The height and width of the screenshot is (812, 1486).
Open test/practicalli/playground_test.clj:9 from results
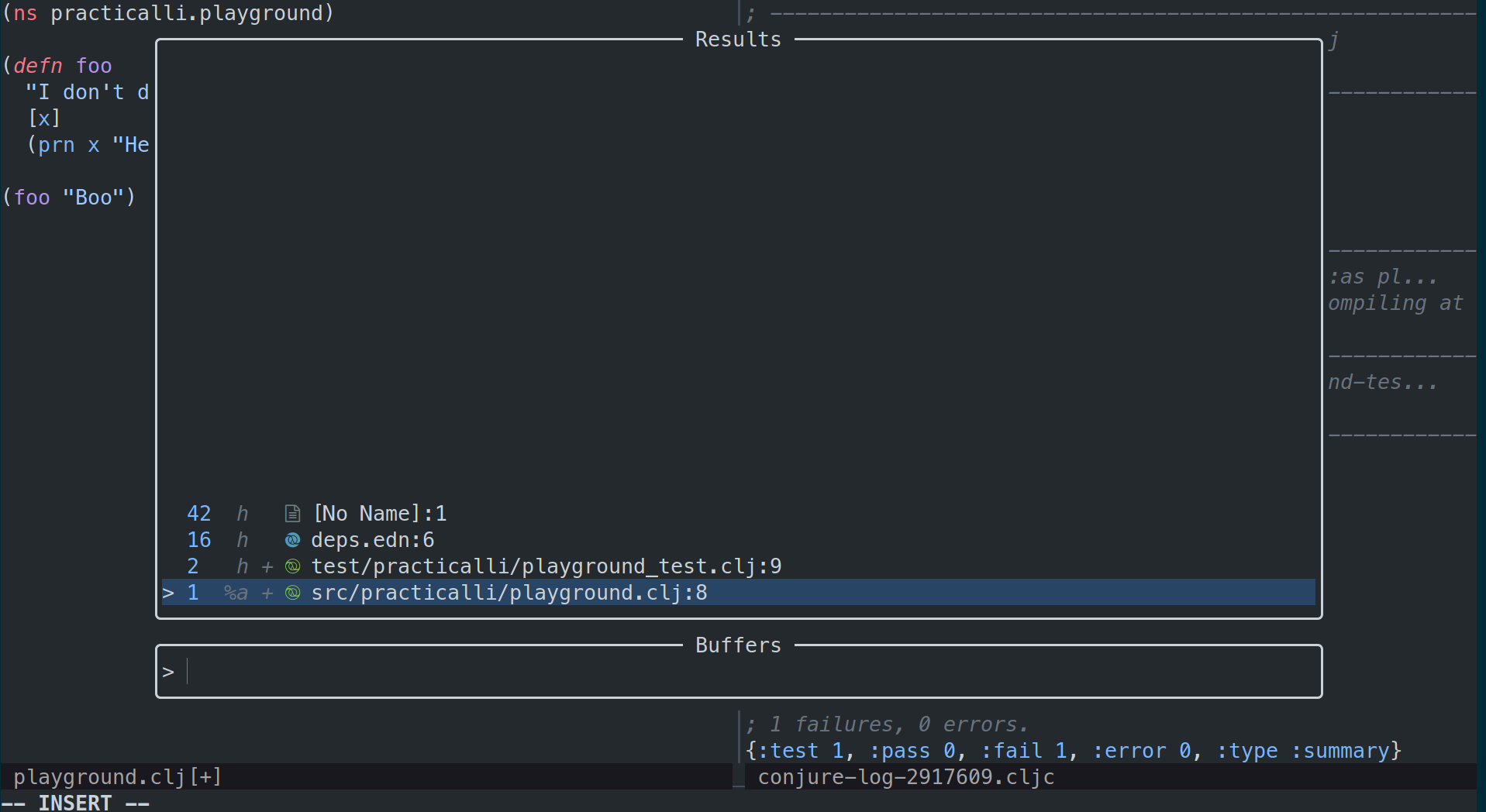click(738, 566)
